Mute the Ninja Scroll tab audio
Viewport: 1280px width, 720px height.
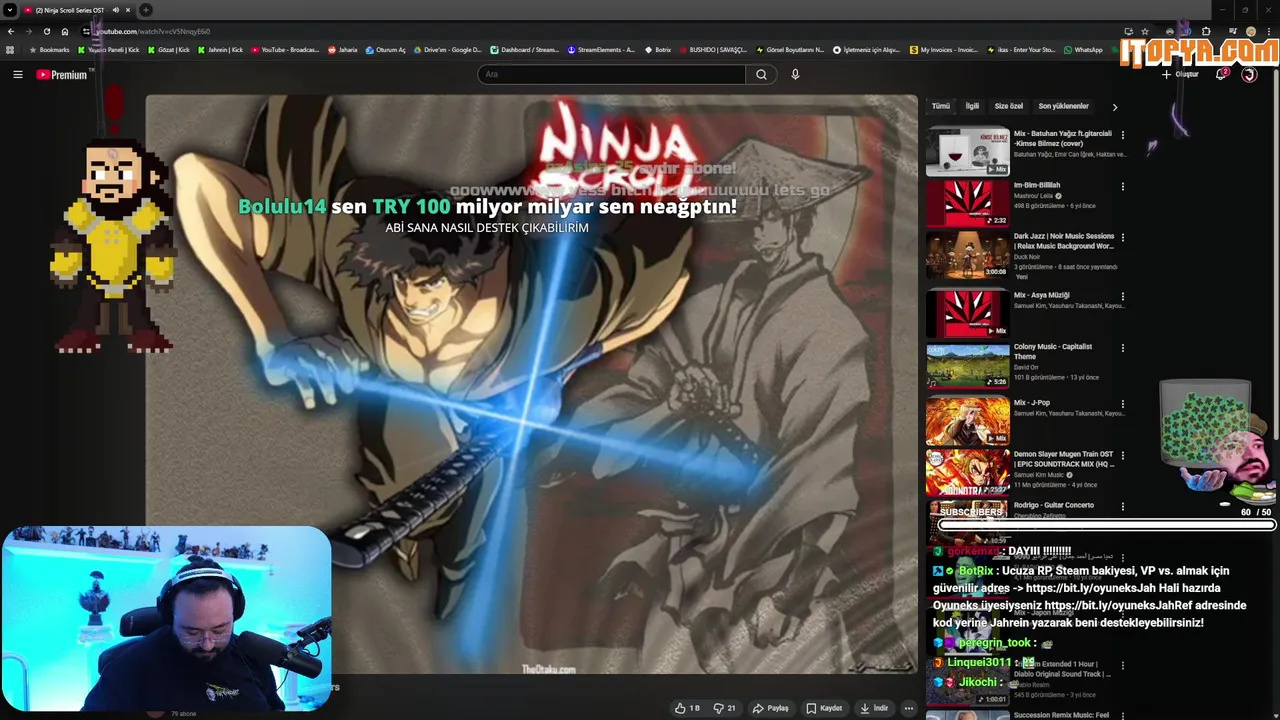116,10
